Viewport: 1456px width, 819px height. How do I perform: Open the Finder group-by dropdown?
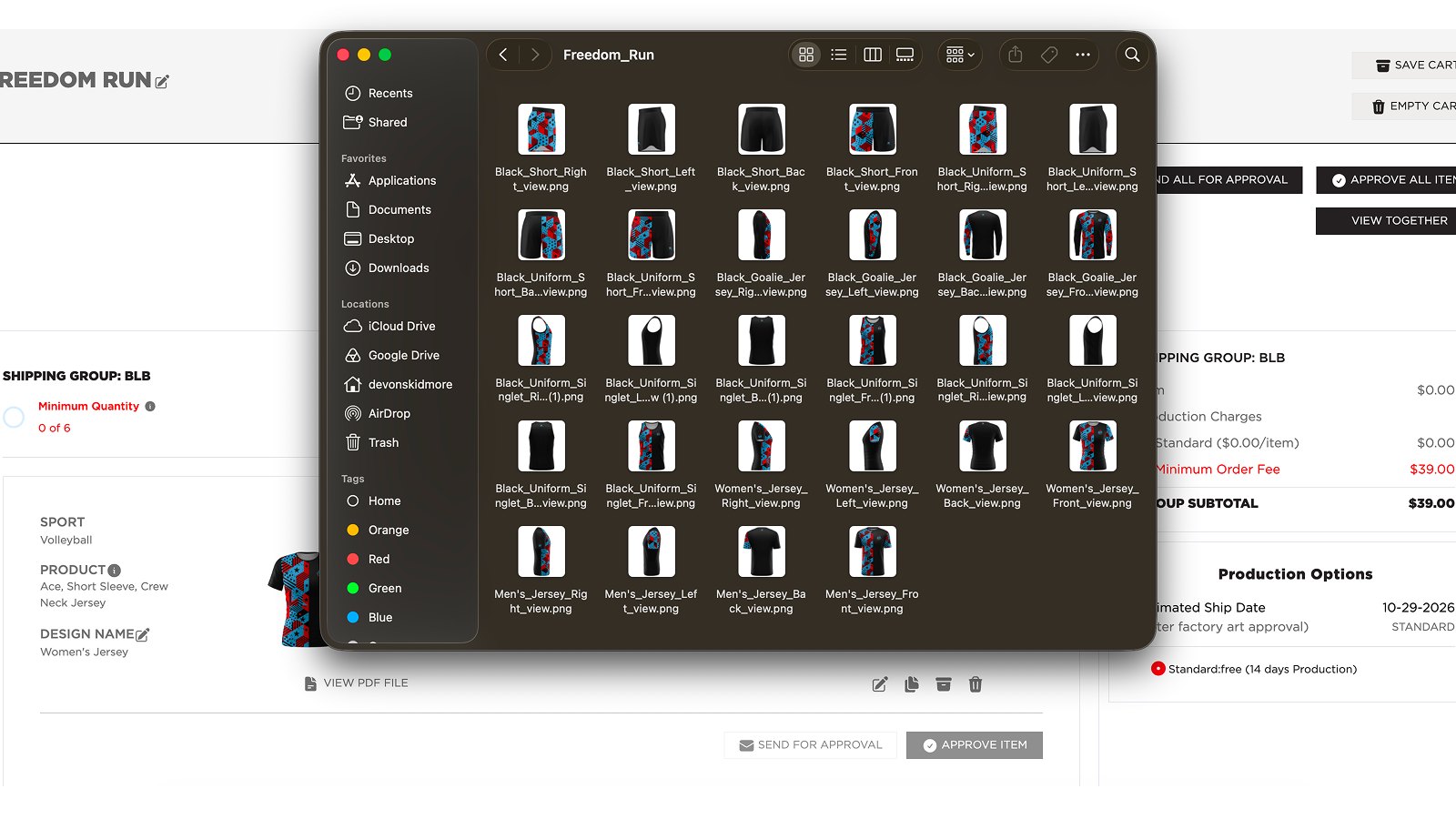960,55
